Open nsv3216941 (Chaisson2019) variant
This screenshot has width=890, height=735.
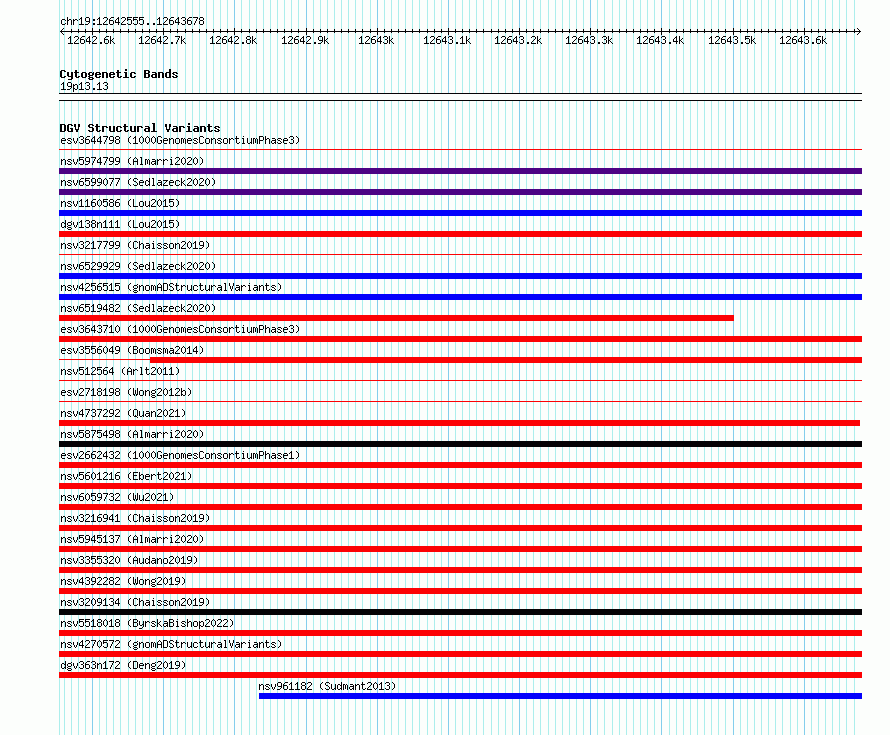pos(135,518)
